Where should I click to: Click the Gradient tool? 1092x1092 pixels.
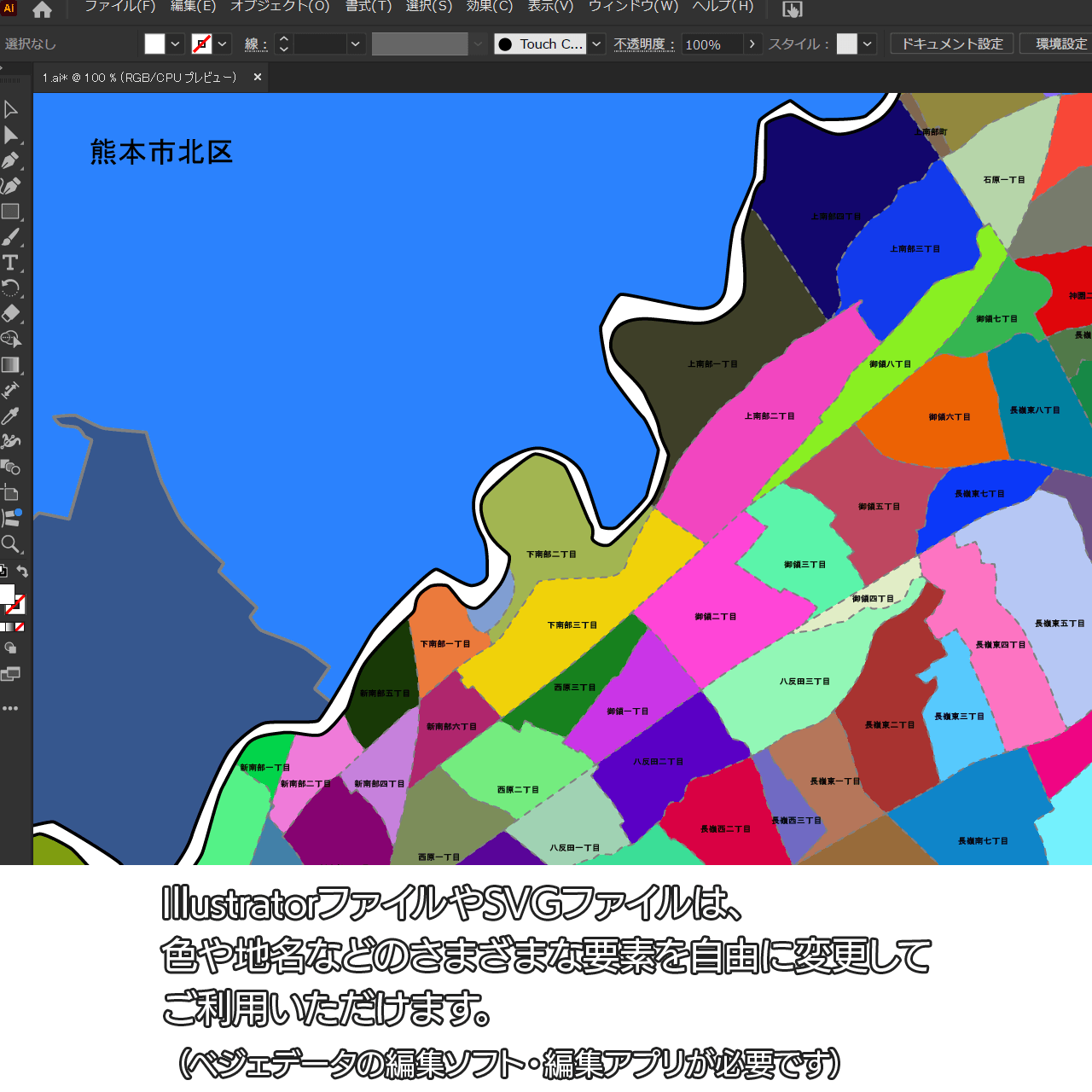click(10, 365)
